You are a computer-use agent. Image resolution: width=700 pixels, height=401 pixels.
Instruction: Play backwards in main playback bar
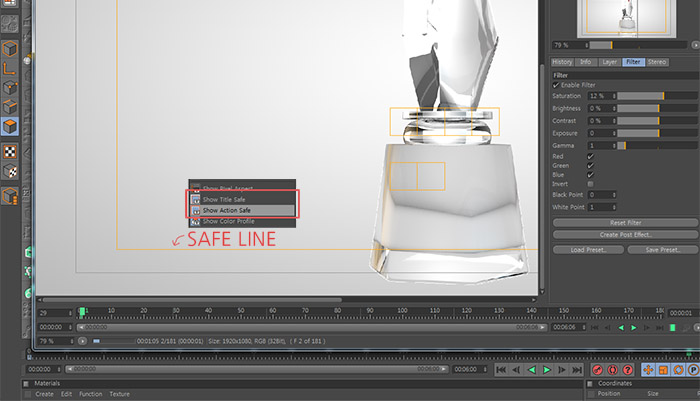531,369
